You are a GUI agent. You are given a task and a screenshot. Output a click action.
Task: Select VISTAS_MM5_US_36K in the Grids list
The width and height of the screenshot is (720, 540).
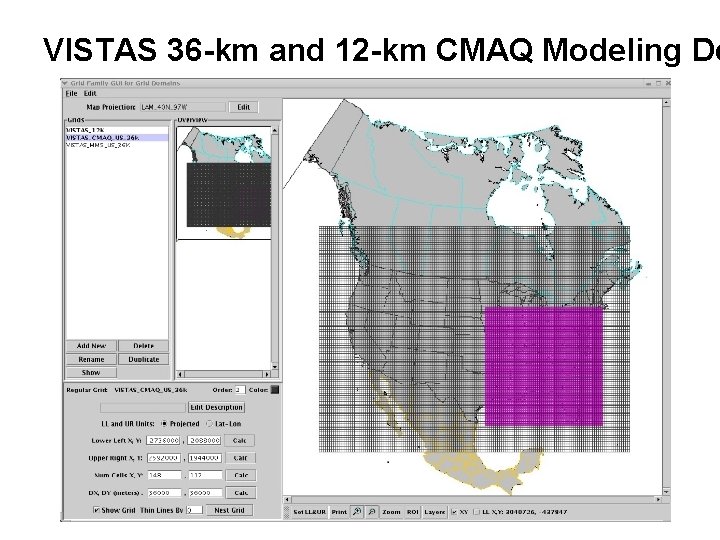point(117,145)
